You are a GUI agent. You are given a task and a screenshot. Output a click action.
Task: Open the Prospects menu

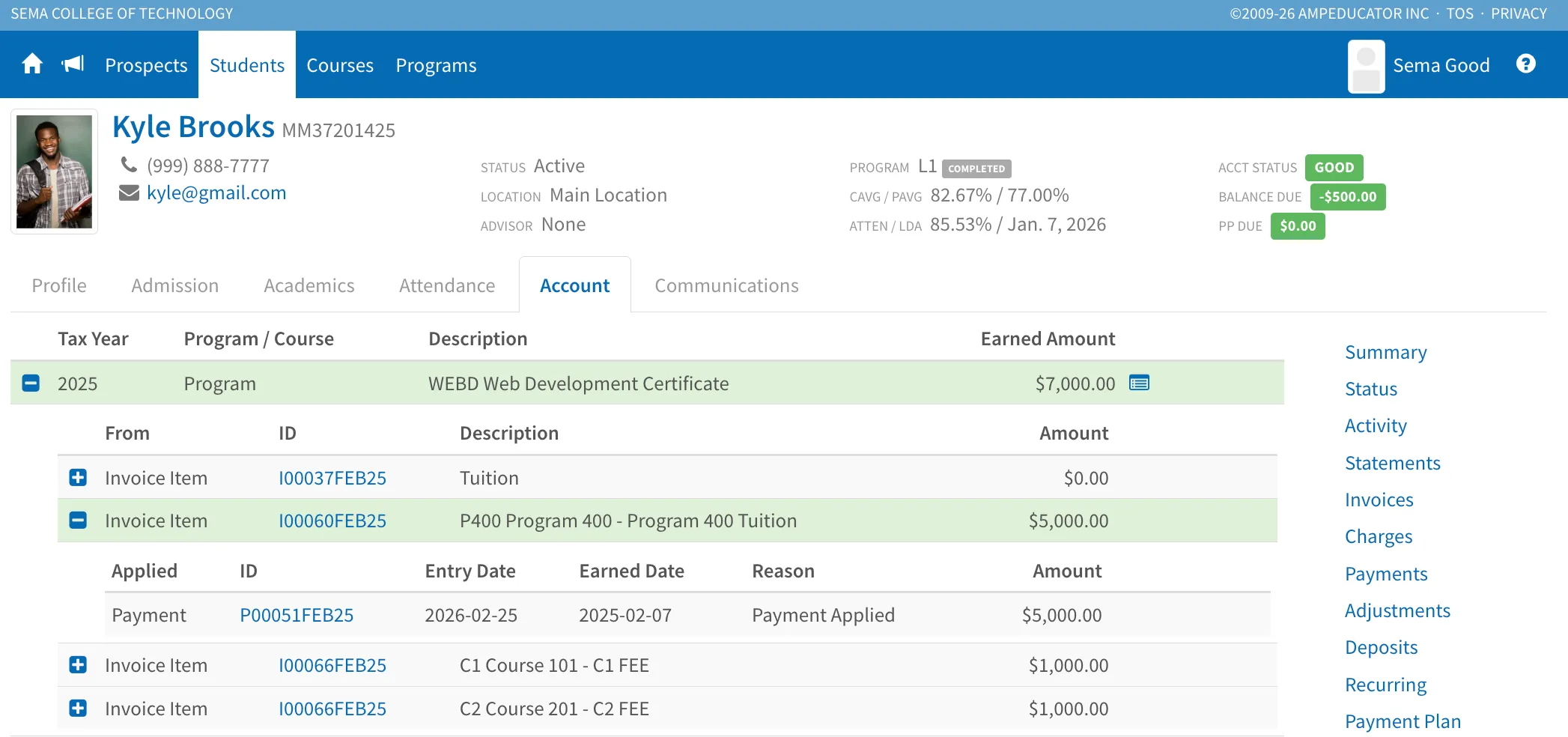coord(146,65)
